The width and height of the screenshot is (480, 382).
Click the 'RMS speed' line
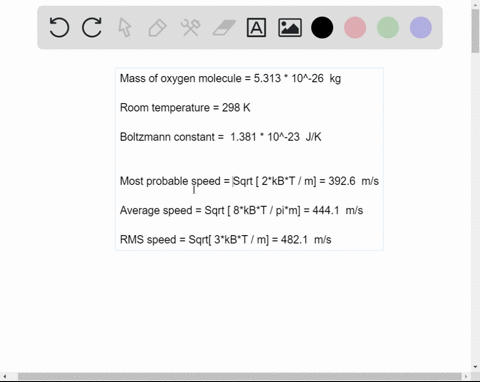[x=225, y=240]
